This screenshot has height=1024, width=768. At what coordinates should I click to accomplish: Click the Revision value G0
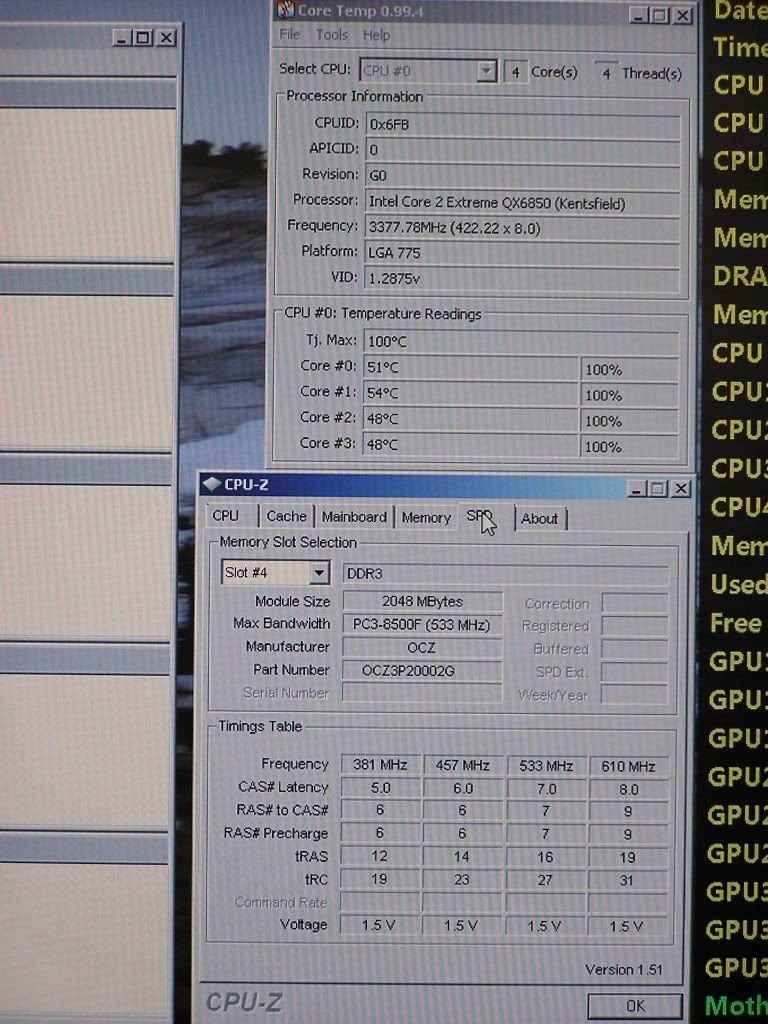(522, 176)
